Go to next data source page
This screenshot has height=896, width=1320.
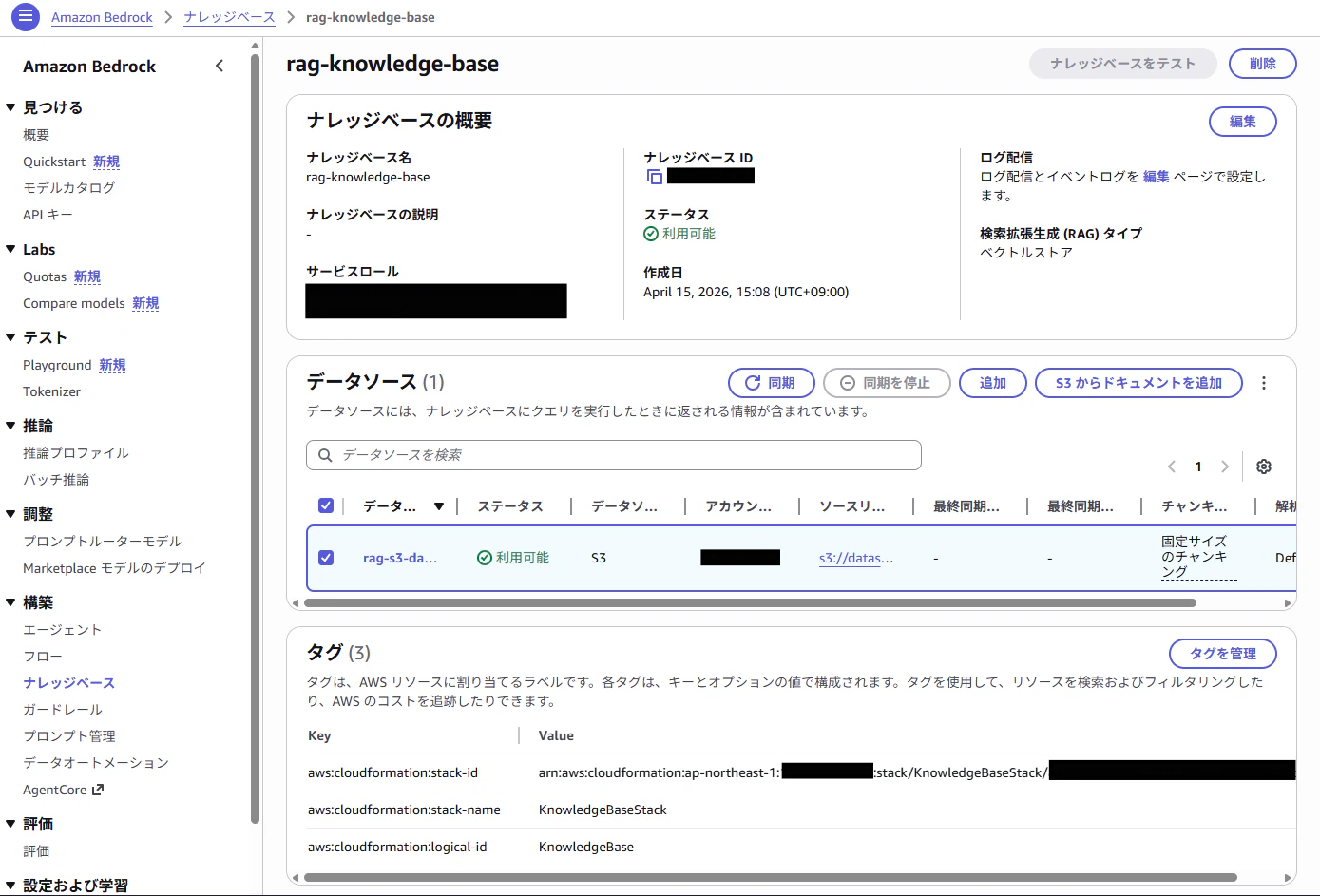pyautogui.click(x=1225, y=467)
